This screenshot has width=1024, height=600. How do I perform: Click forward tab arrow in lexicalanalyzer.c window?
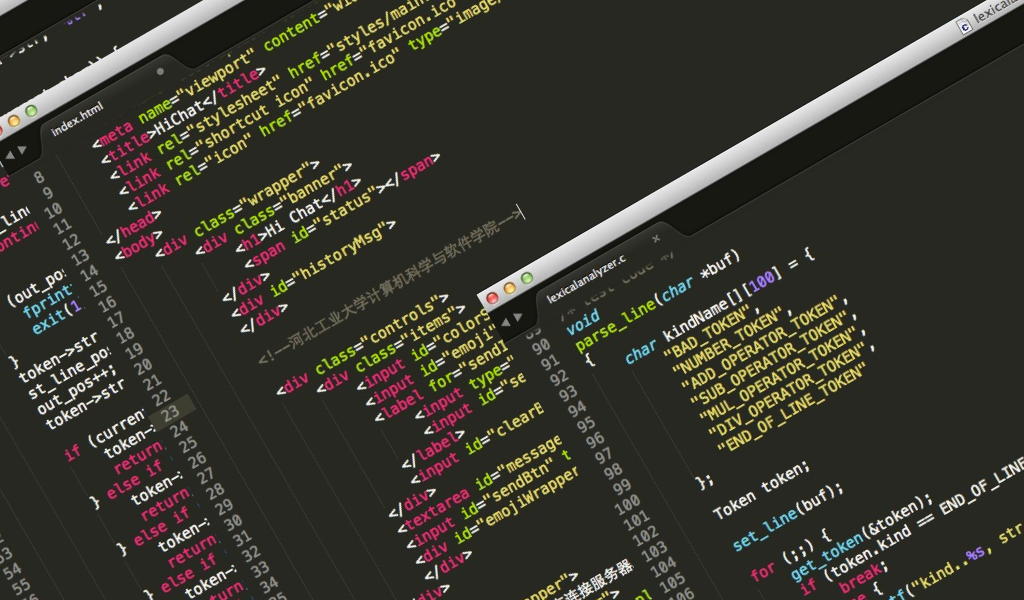pyautogui.click(x=518, y=317)
